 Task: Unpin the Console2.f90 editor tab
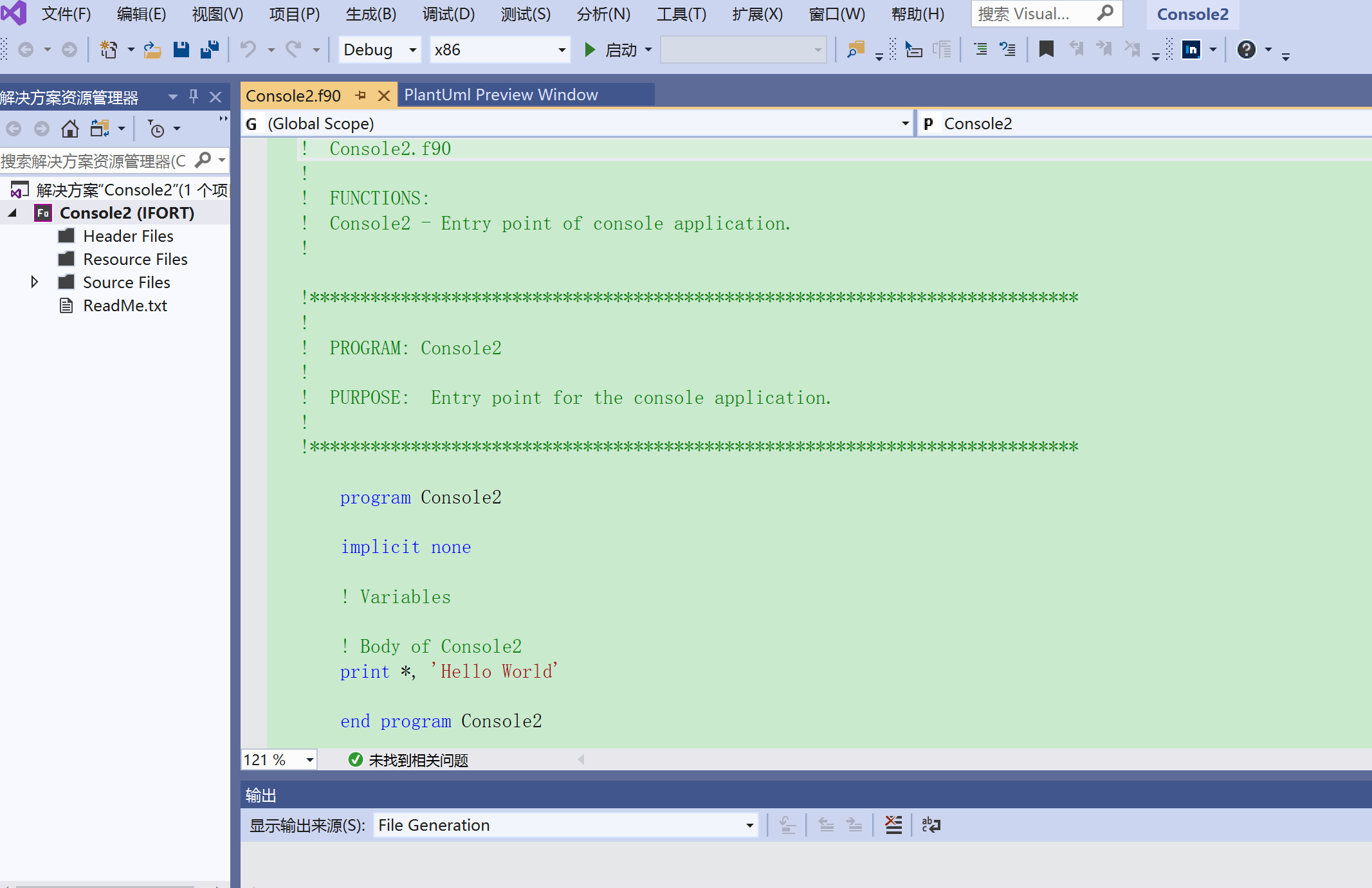tap(360, 95)
